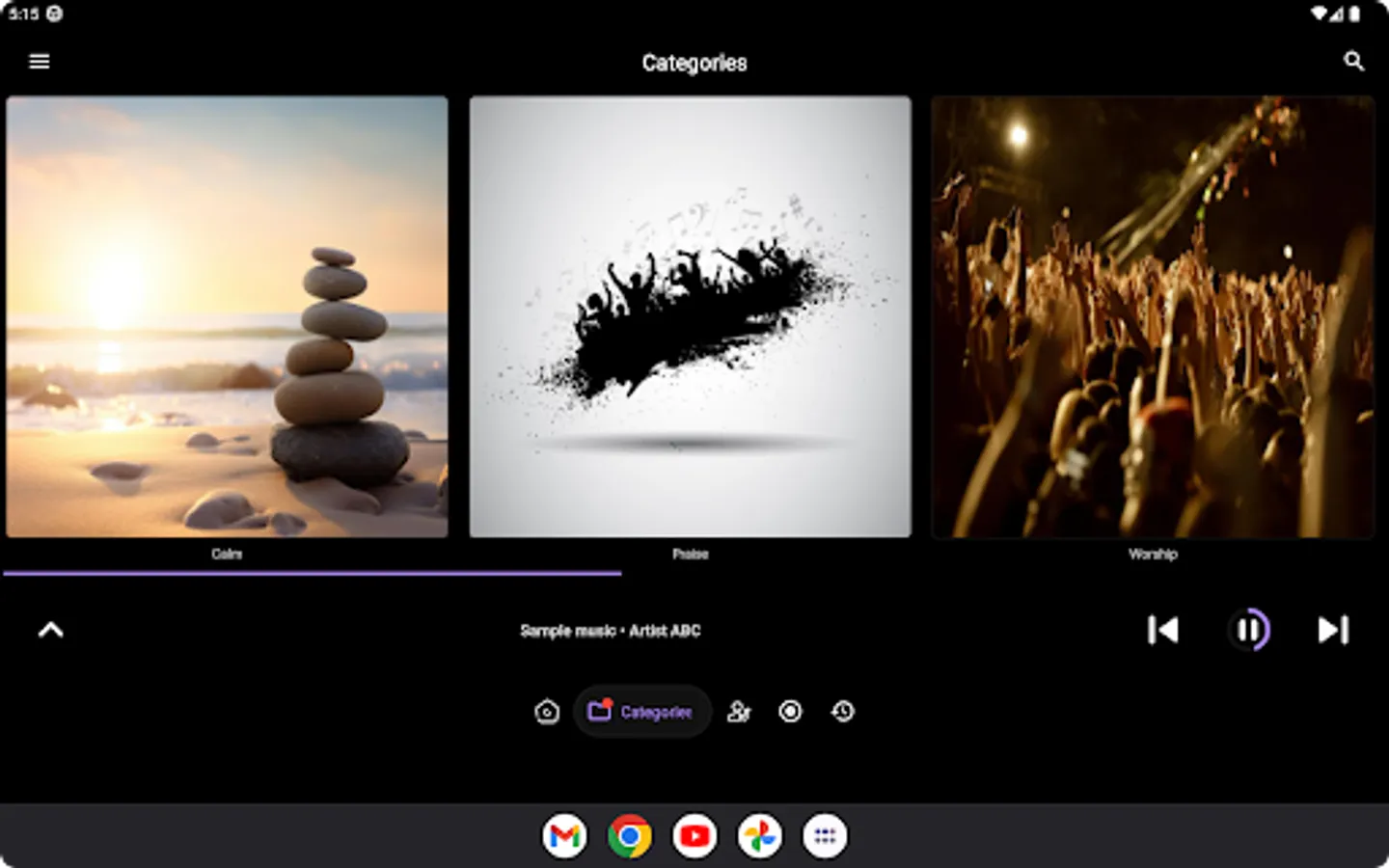Select the Categories bottom tab
Image resolution: width=1389 pixels, height=868 pixels.
(x=642, y=712)
